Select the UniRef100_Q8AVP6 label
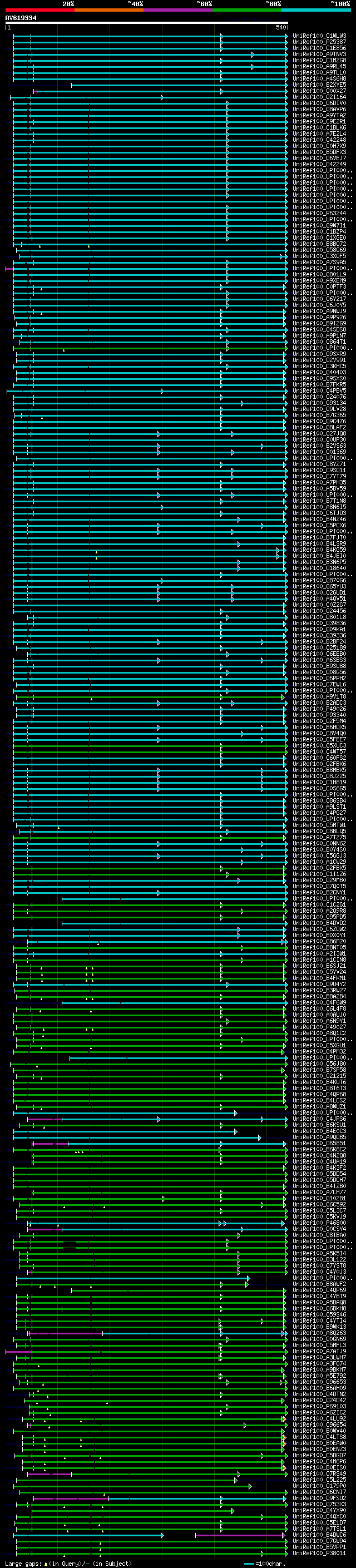 pyautogui.click(x=319, y=109)
